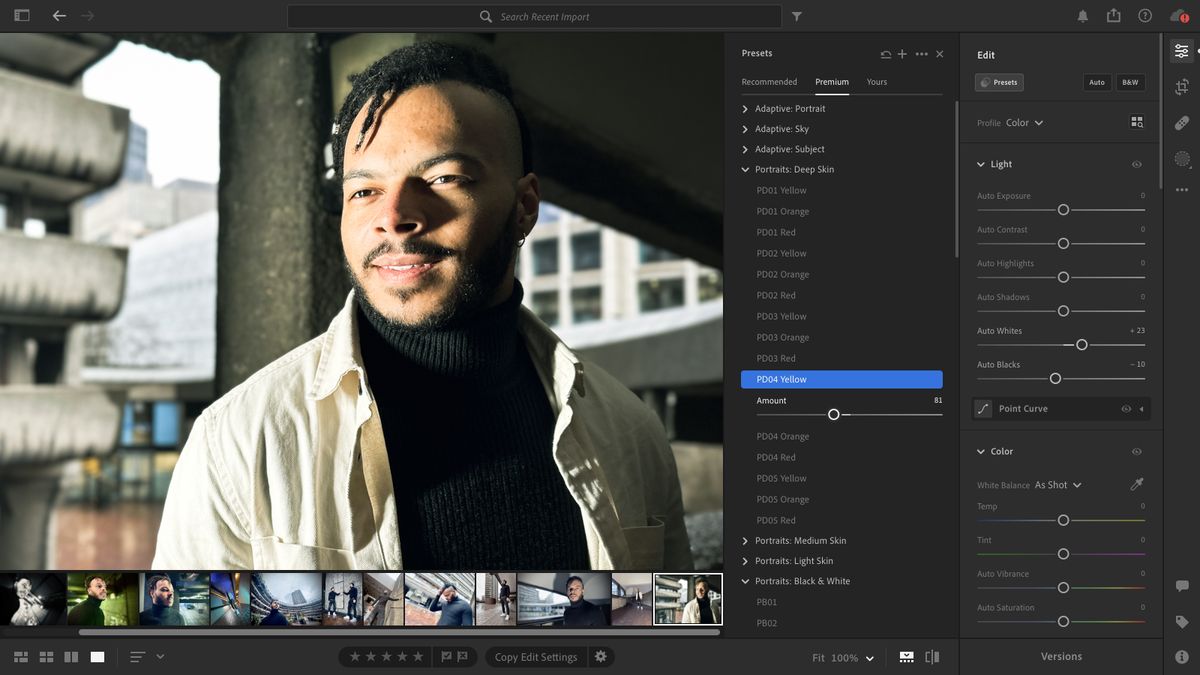The height and width of the screenshot is (675, 1200).
Task: Toggle visibility of the Color panel
Action: click(1136, 451)
